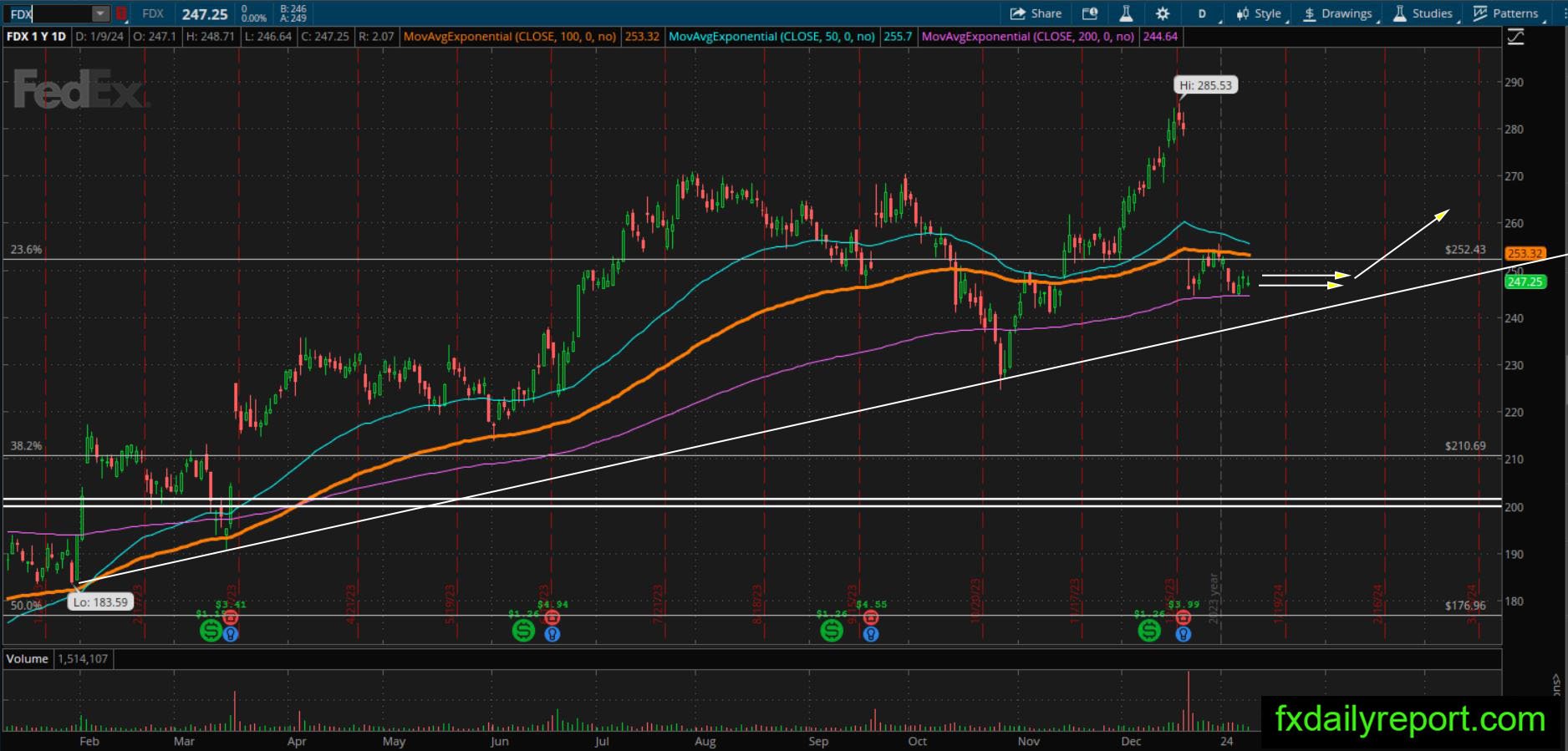Click the D: 1/9/24 date readout

click(99, 37)
